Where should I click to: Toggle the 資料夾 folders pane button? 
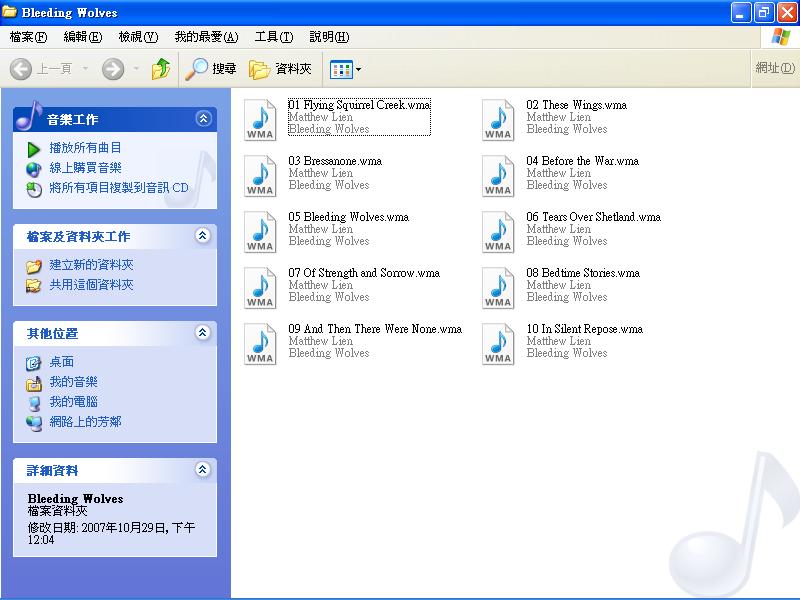pos(280,69)
